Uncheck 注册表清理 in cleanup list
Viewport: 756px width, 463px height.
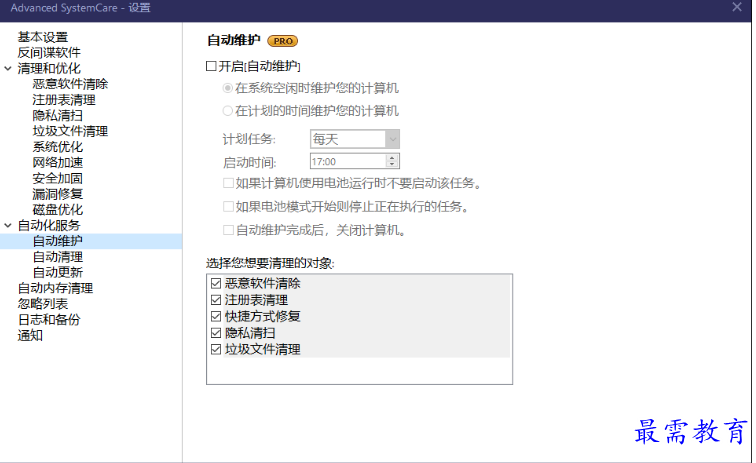point(216,300)
